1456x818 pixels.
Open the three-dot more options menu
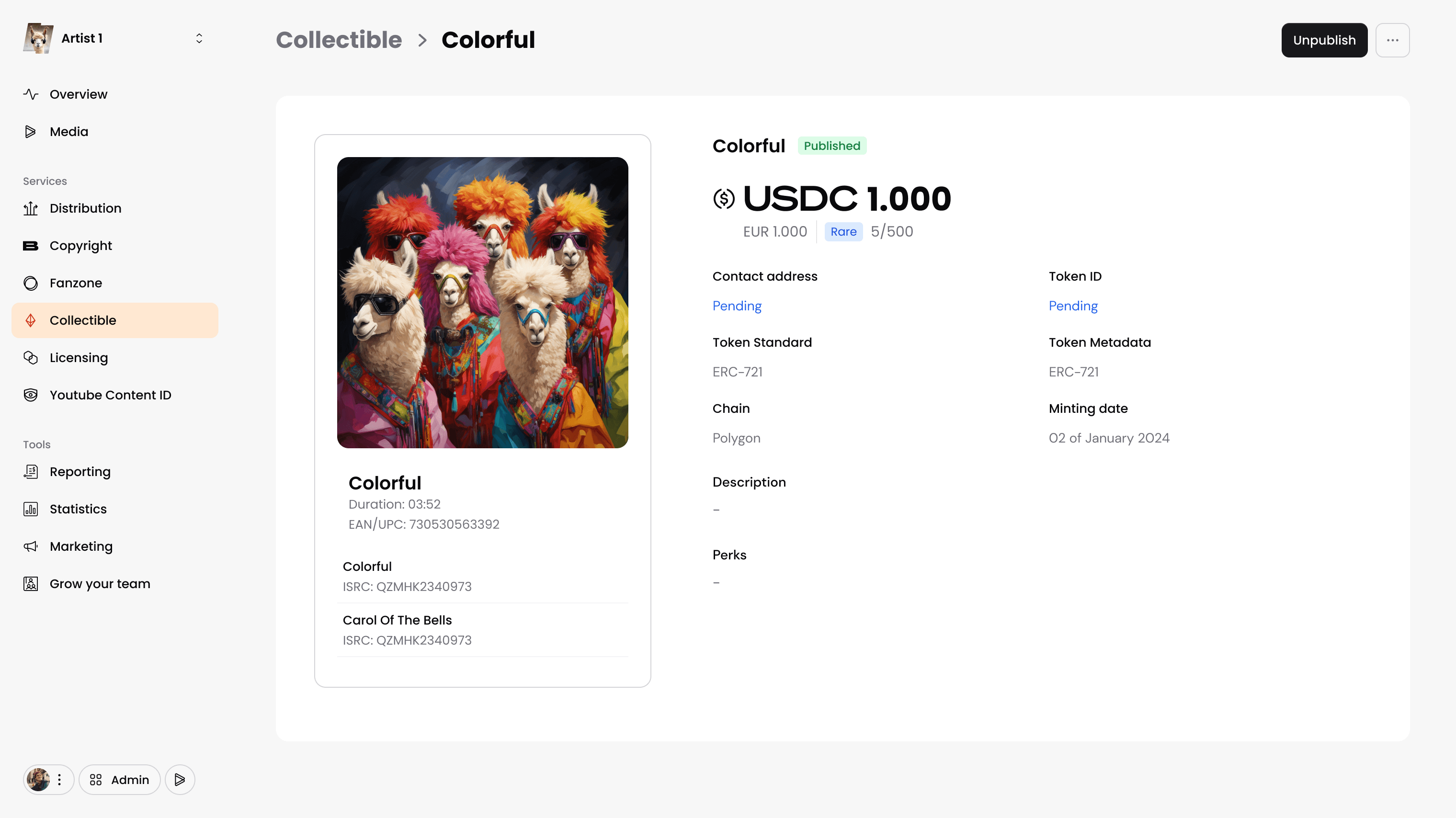1392,40
